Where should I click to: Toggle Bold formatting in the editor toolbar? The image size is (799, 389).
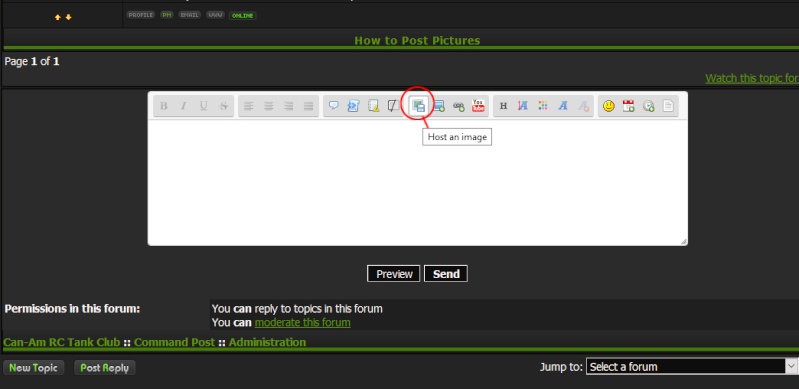[164, 106]
